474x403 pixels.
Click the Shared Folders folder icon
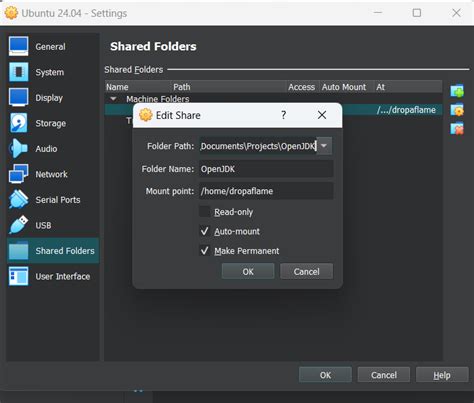pyautogui.click(x=19, y=251)
